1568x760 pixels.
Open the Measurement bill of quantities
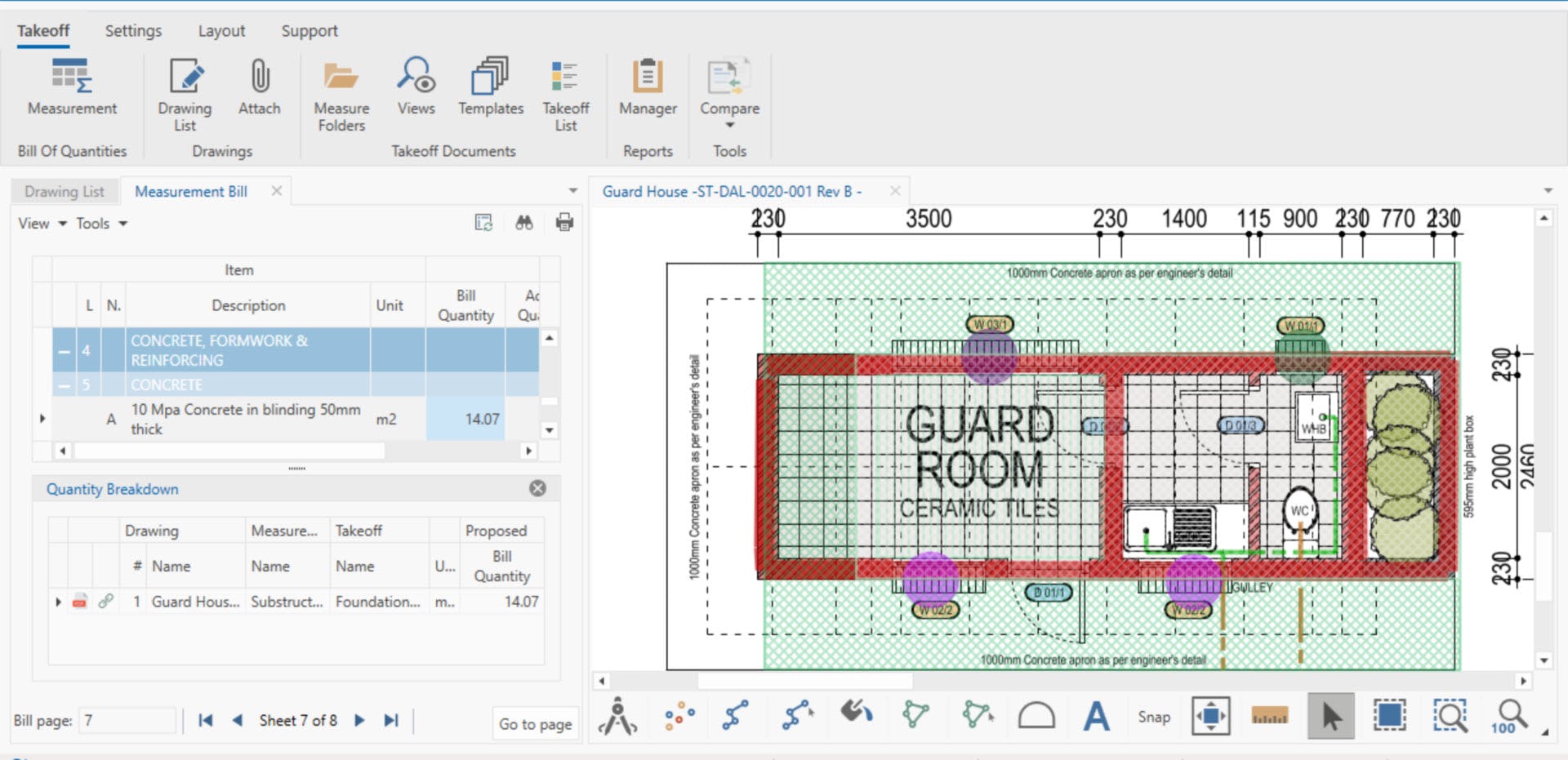pyautogui.click(x=72, y=87)
